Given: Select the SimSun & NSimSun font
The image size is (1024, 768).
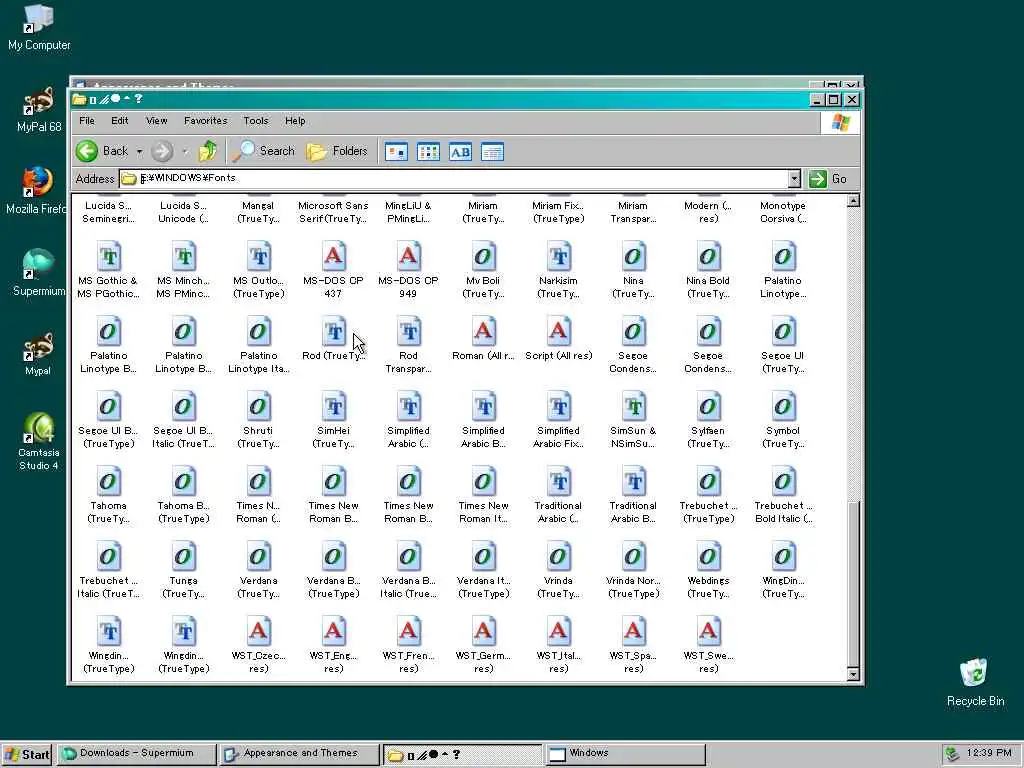Looking at the screenshot, I should tap(633, 420).
